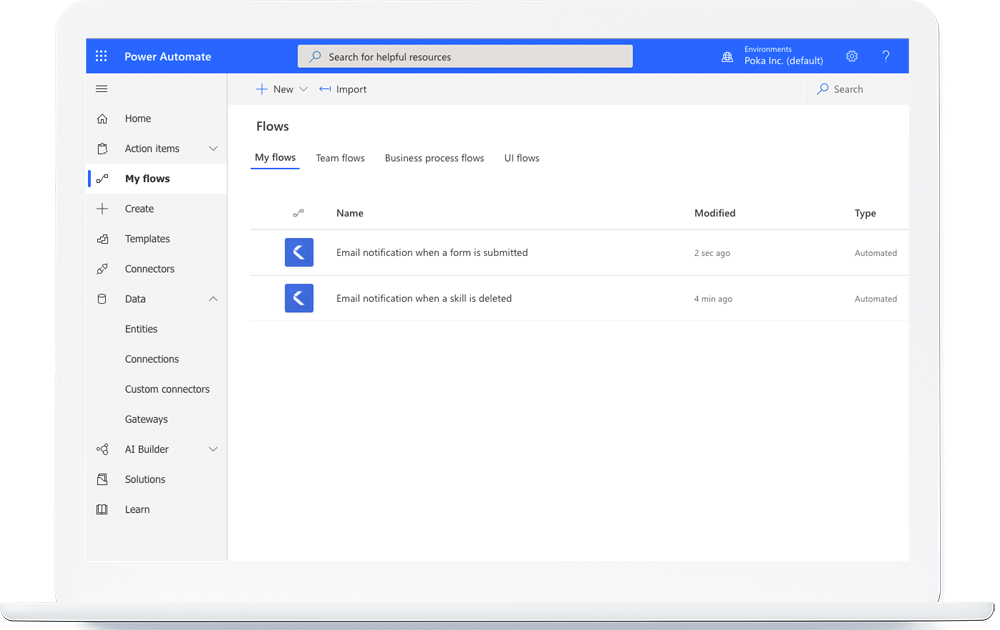Switch to the Business process flows tab

434,158
